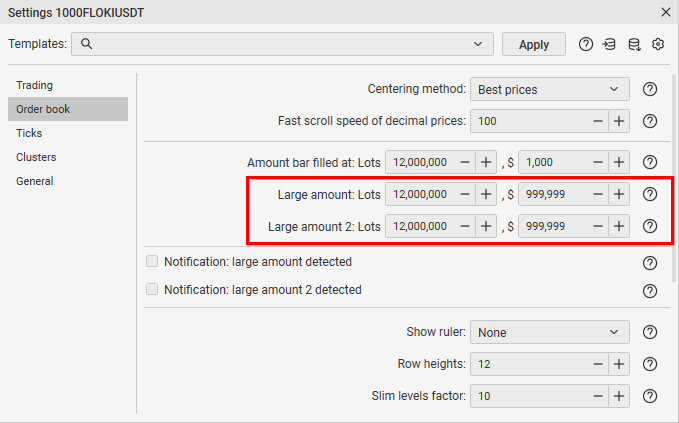This screenshot has height=423, width=679.
Task: Increase Large amount 2 dollar value
Action: coord(619,226)
